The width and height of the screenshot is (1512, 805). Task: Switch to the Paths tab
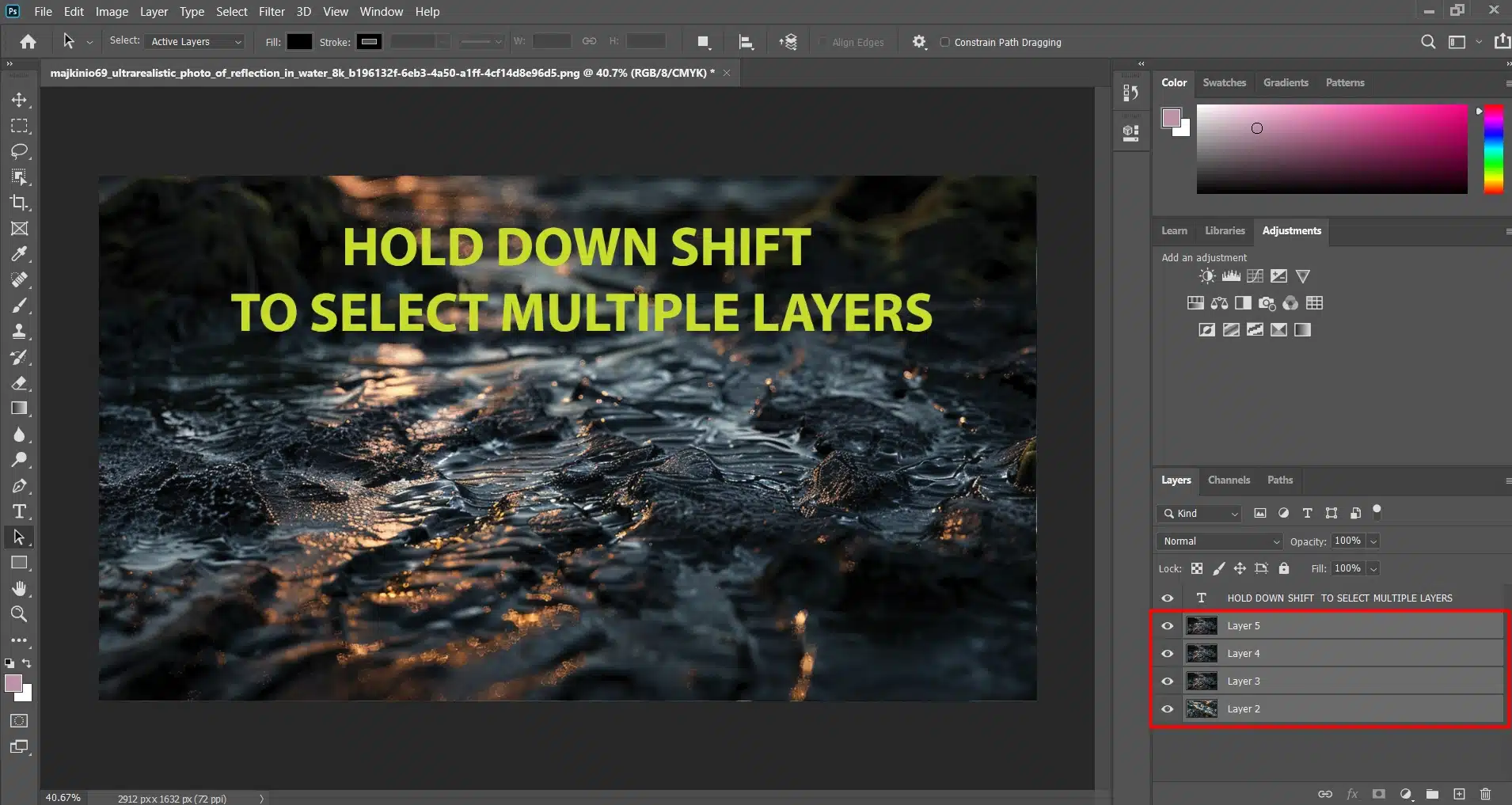1279,480
